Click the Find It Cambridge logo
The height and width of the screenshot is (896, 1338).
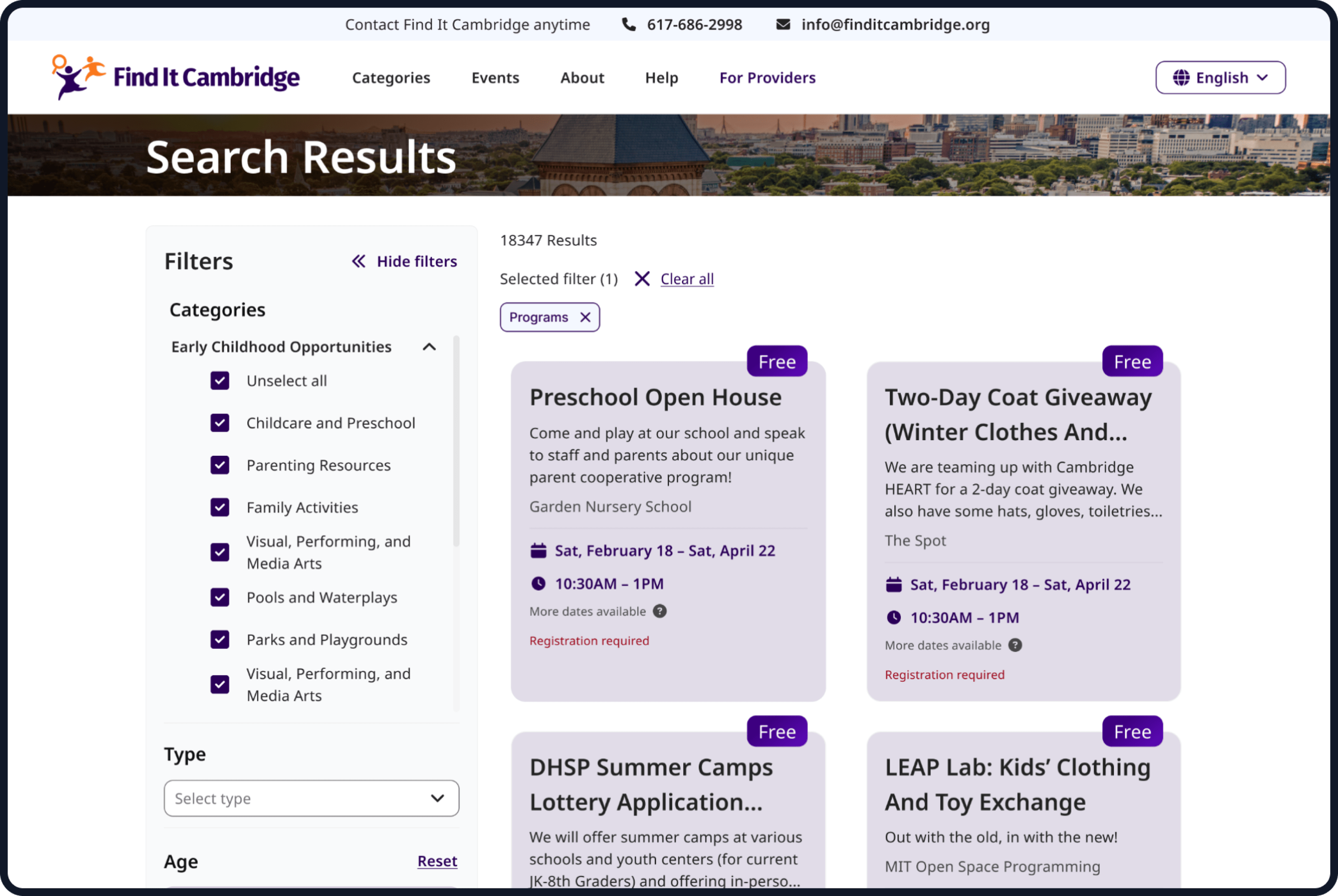[x=176, y=77]
